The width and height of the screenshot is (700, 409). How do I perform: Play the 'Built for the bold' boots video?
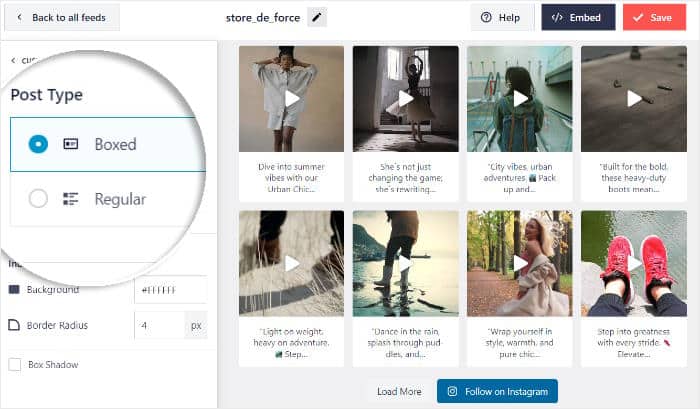634,99
